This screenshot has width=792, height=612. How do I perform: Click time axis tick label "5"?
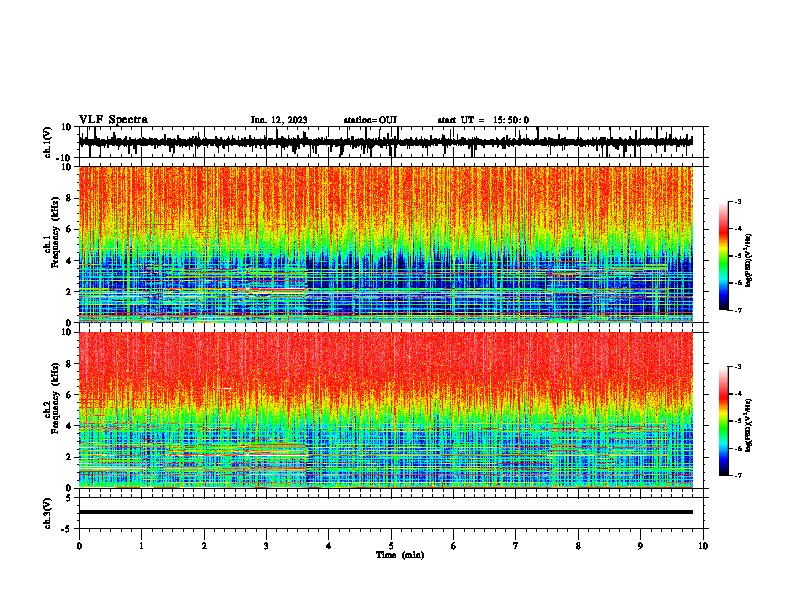(391, 545)
